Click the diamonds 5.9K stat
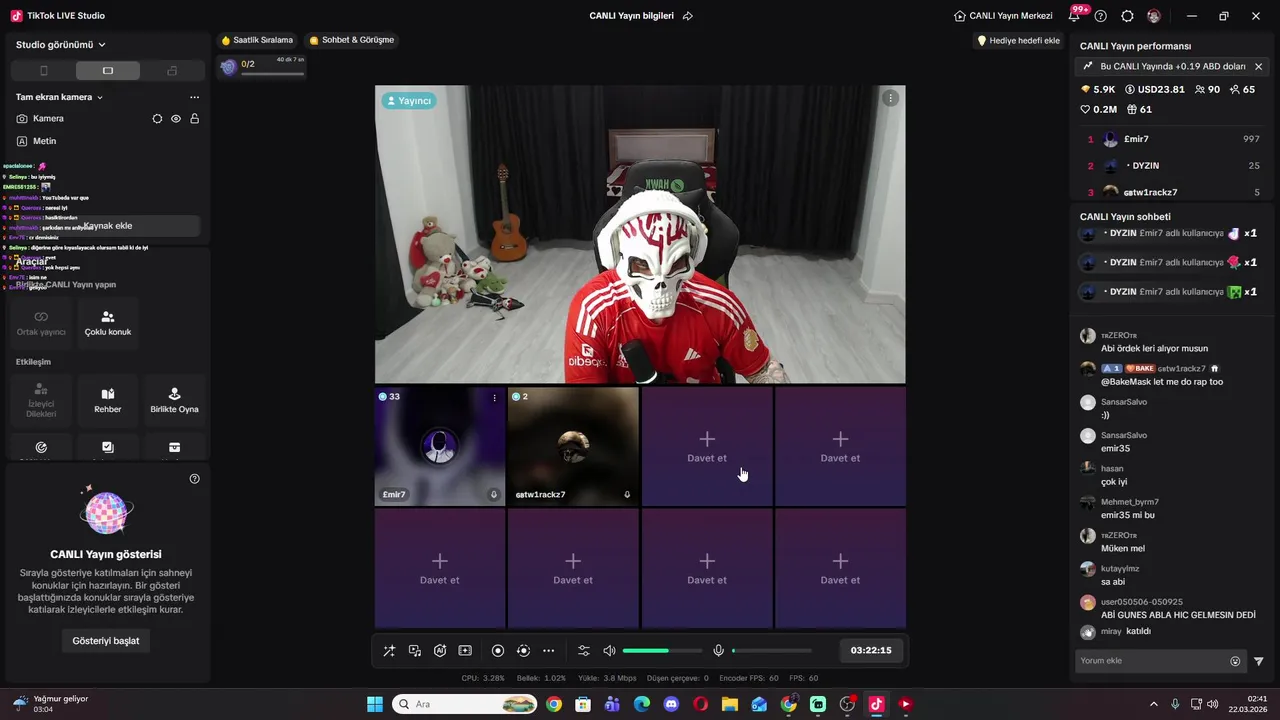Screen dimensions: 1280x720 click(x=1097, y=89)
